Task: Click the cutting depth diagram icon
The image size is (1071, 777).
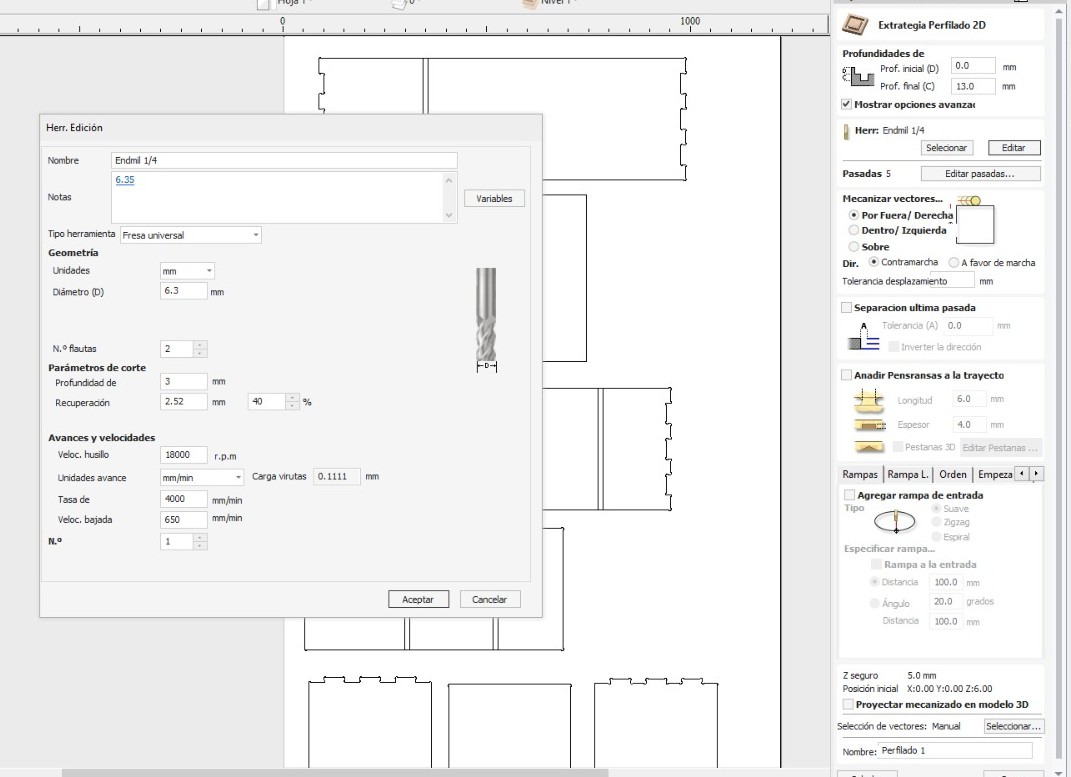Action: (858, 76)
